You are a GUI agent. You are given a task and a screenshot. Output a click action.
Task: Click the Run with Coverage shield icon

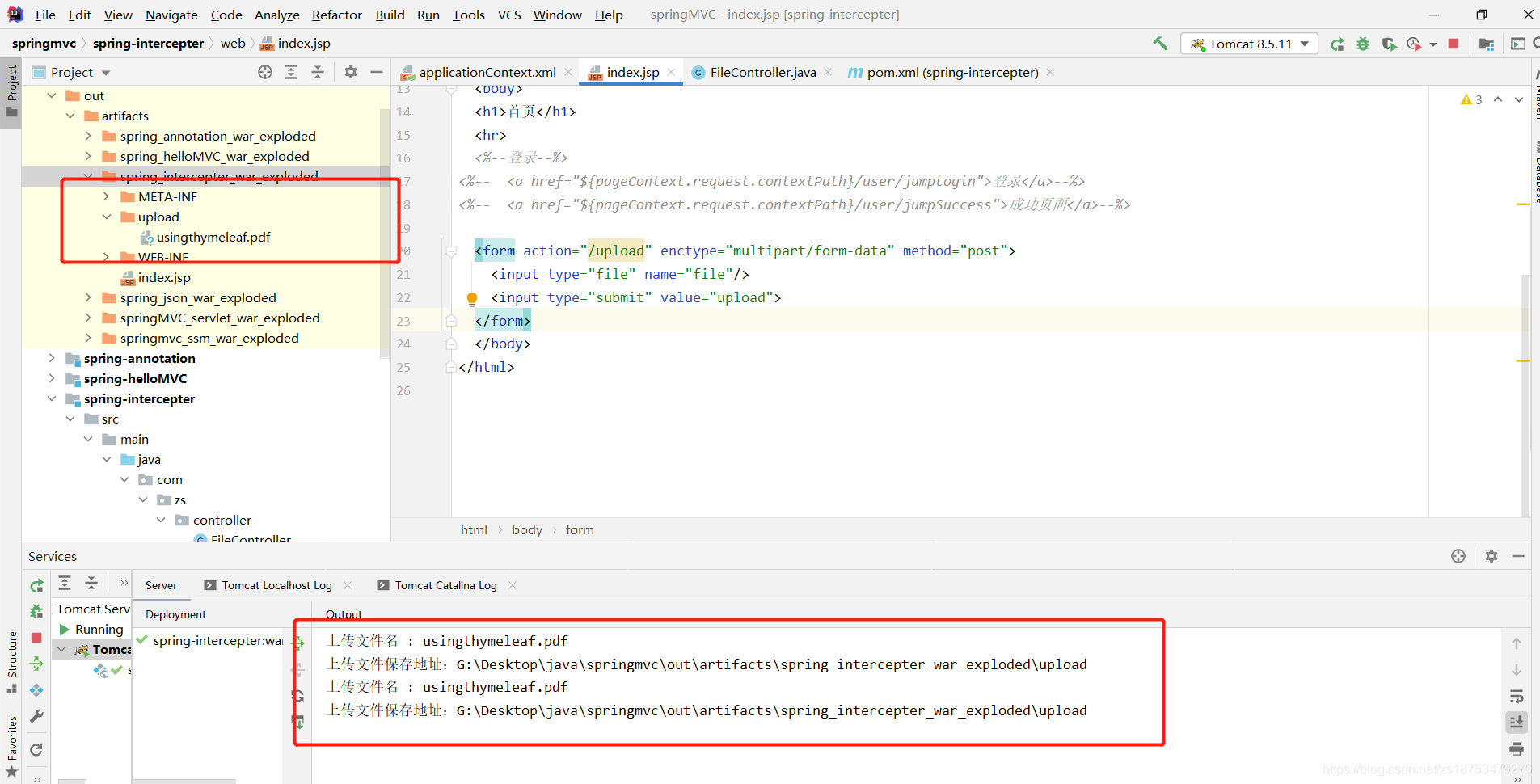tap(1389, 44)
